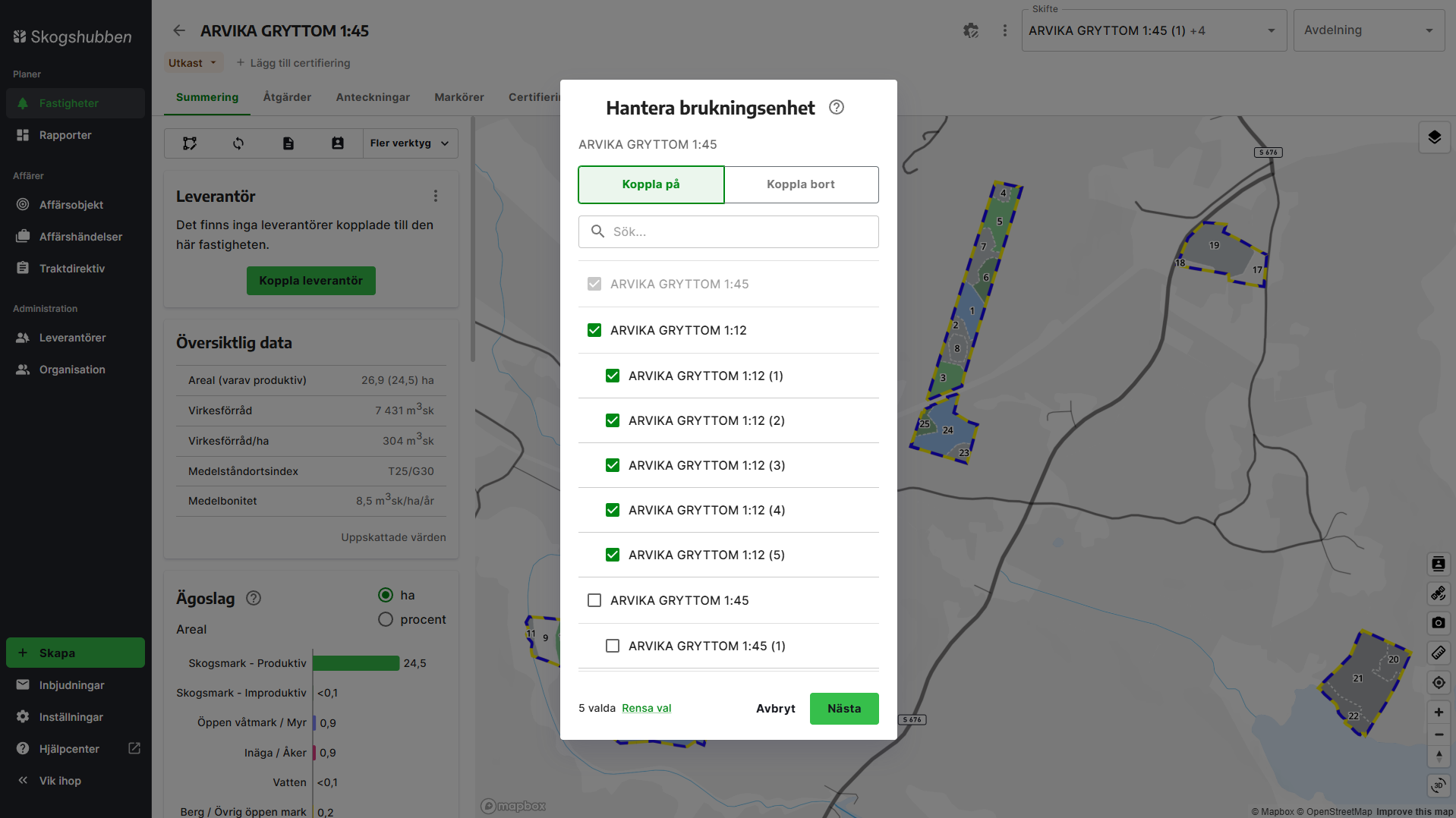The height and width of the screenshot is (818, 1456).
Task: Go to Affärshändelser in sidebar
Action: 75,237
